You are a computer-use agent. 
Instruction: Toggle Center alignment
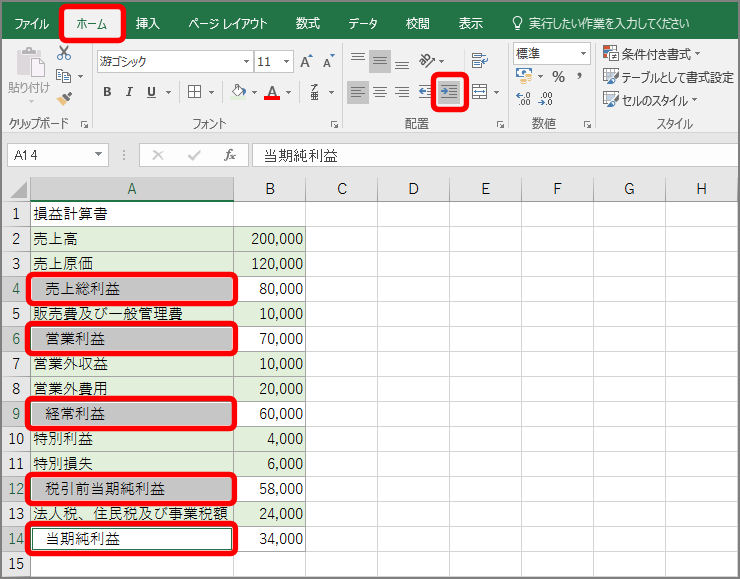380,92
